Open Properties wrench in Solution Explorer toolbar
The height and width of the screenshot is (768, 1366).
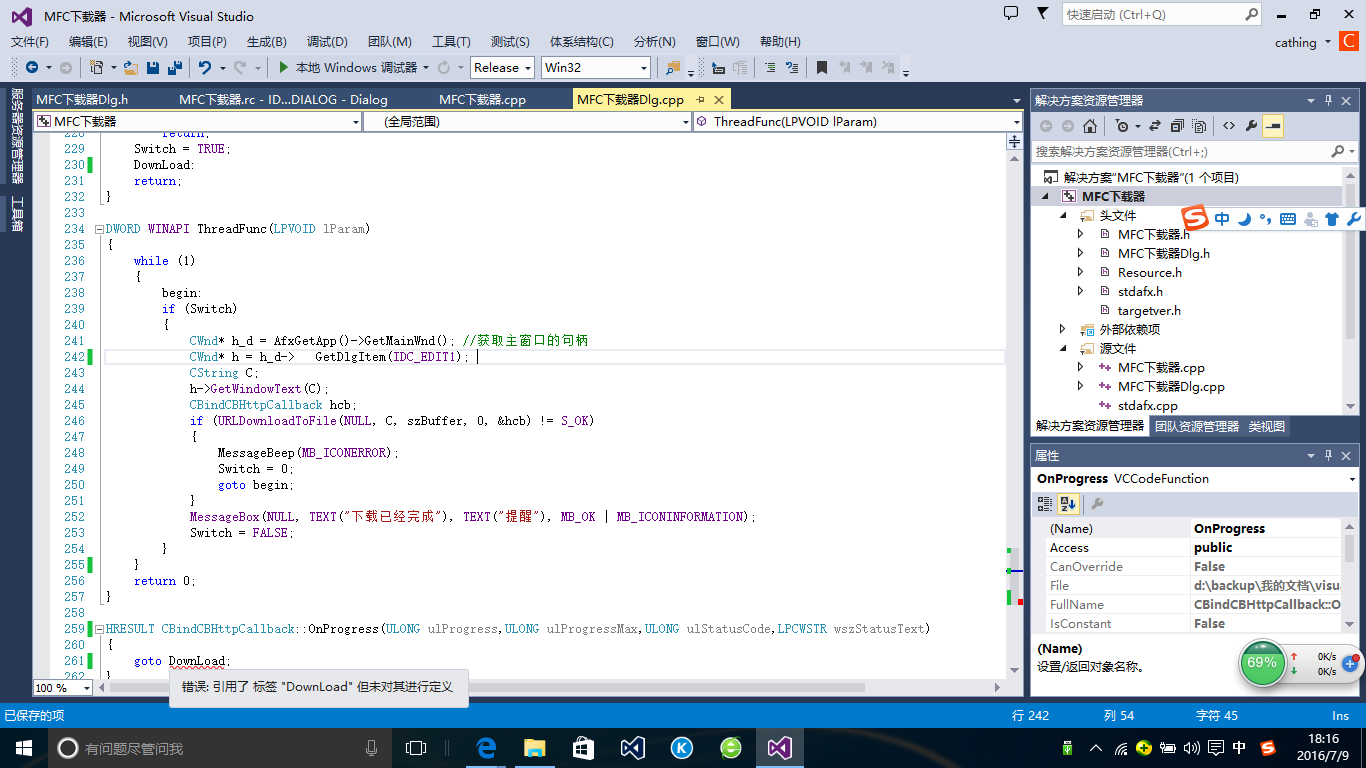[1251, 126]
